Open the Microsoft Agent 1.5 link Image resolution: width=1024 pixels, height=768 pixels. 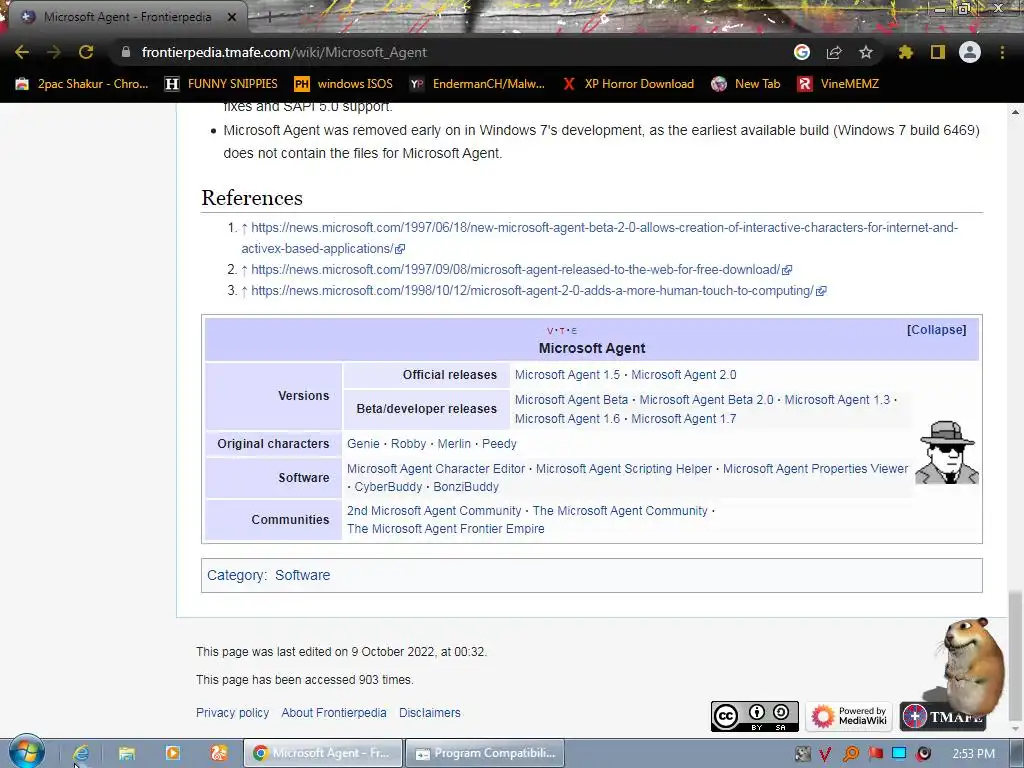pos(567,375)
